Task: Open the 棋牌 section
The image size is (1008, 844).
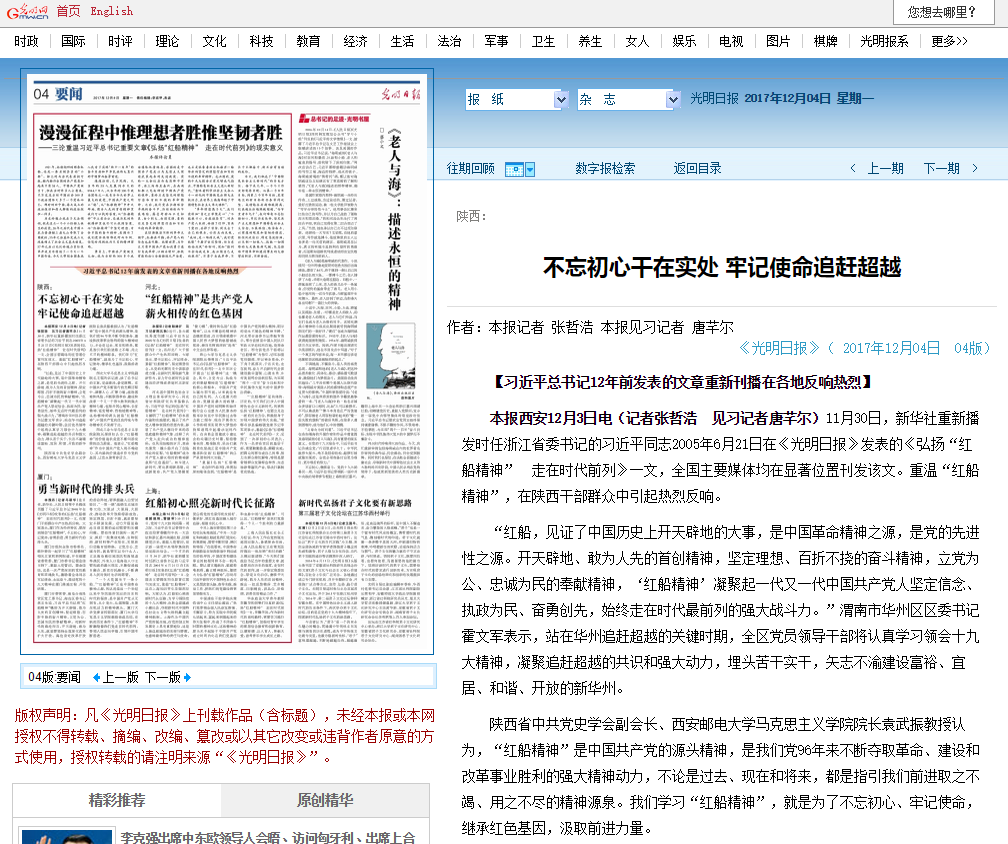Action: pos(825,41)
